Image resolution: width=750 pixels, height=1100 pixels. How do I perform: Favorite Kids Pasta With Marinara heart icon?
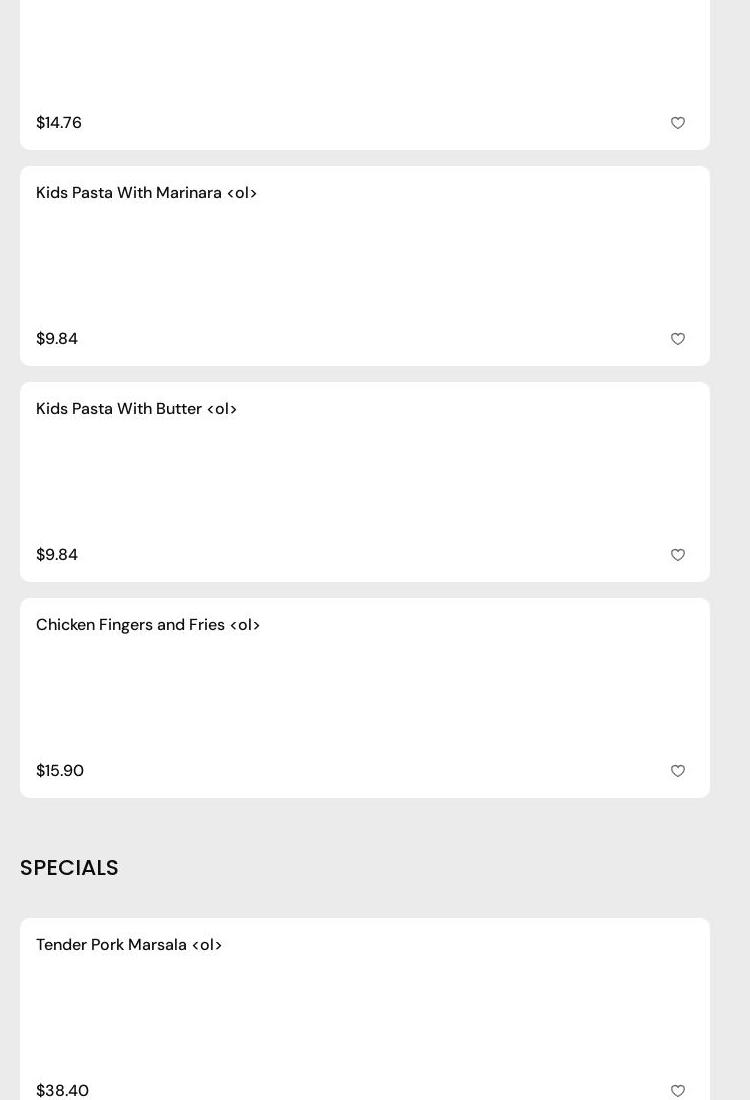(x=678, y=339)
